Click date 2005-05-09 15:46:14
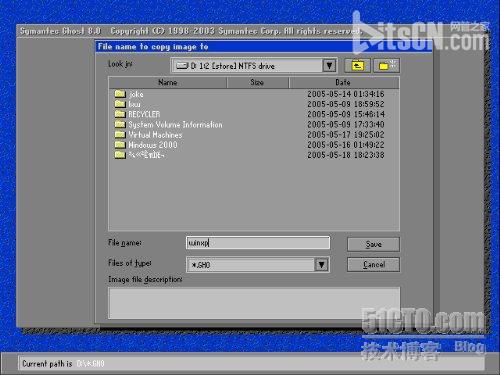 [346, 114]
